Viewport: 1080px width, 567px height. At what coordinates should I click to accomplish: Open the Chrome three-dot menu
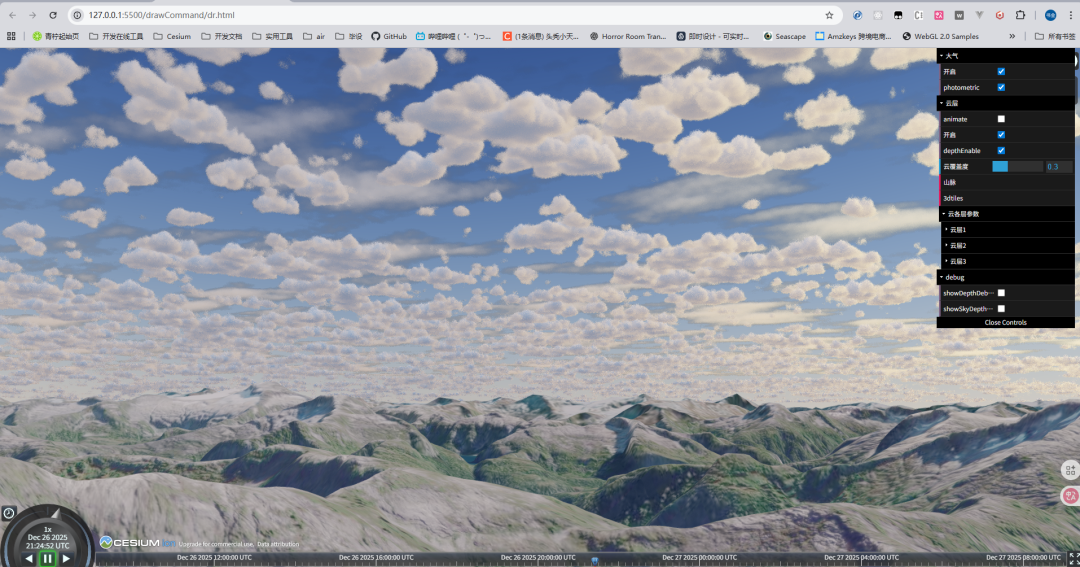[x=1070, y=14]
